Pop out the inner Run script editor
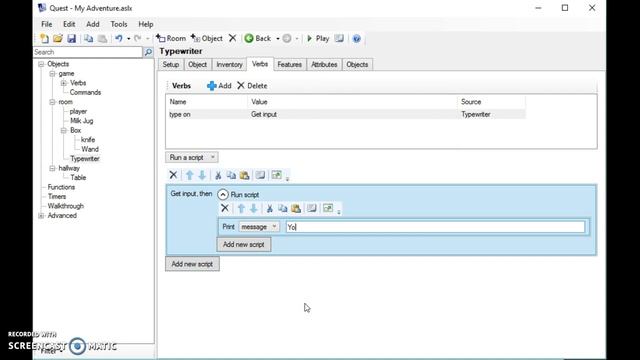640x360 pixels. coord(328,208)
